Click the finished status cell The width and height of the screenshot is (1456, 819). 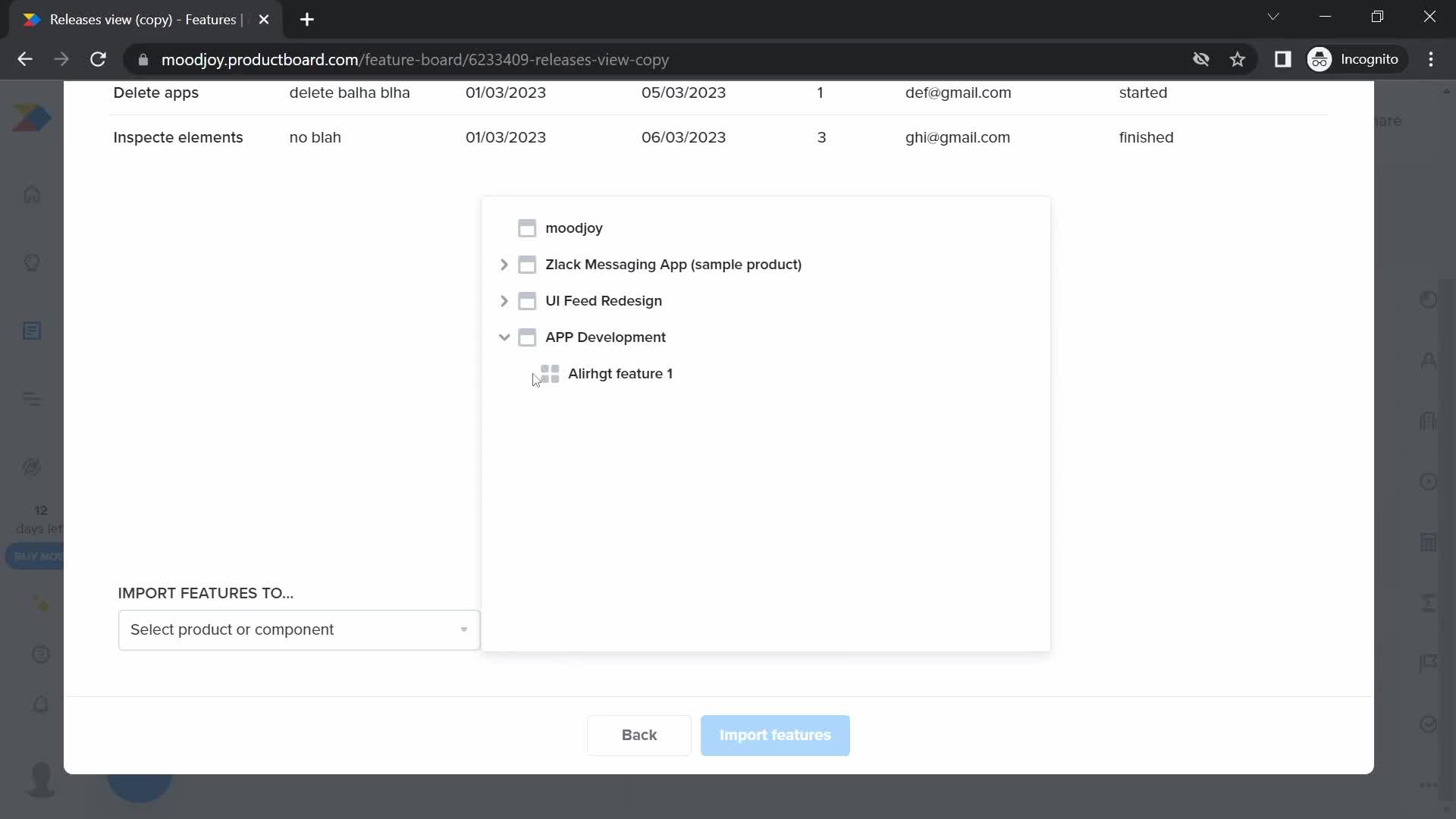(x=1146, y=137)
